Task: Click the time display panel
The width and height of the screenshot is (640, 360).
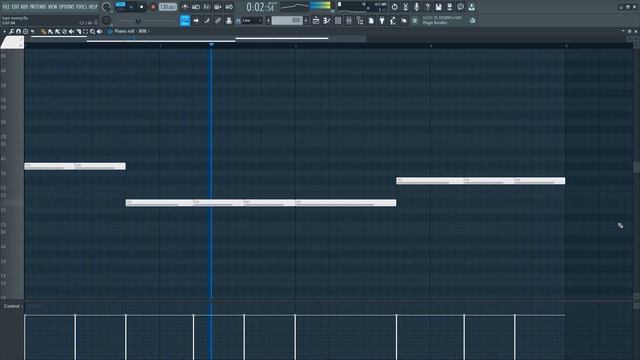Action: coord(261,7)
